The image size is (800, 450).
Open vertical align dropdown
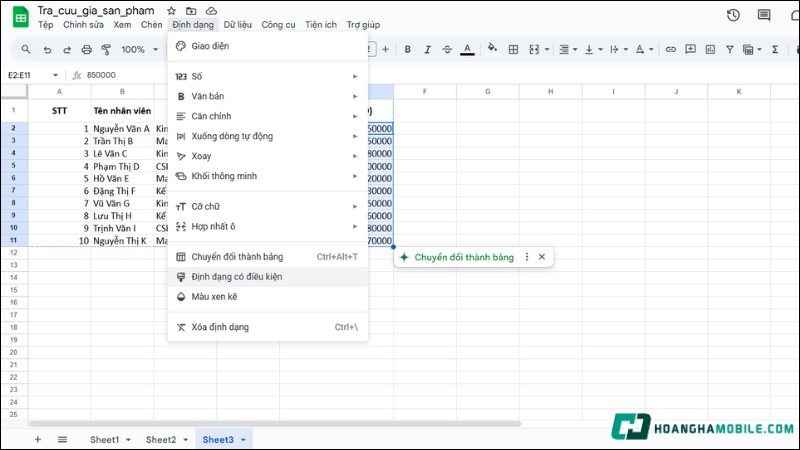click(593, 49)
